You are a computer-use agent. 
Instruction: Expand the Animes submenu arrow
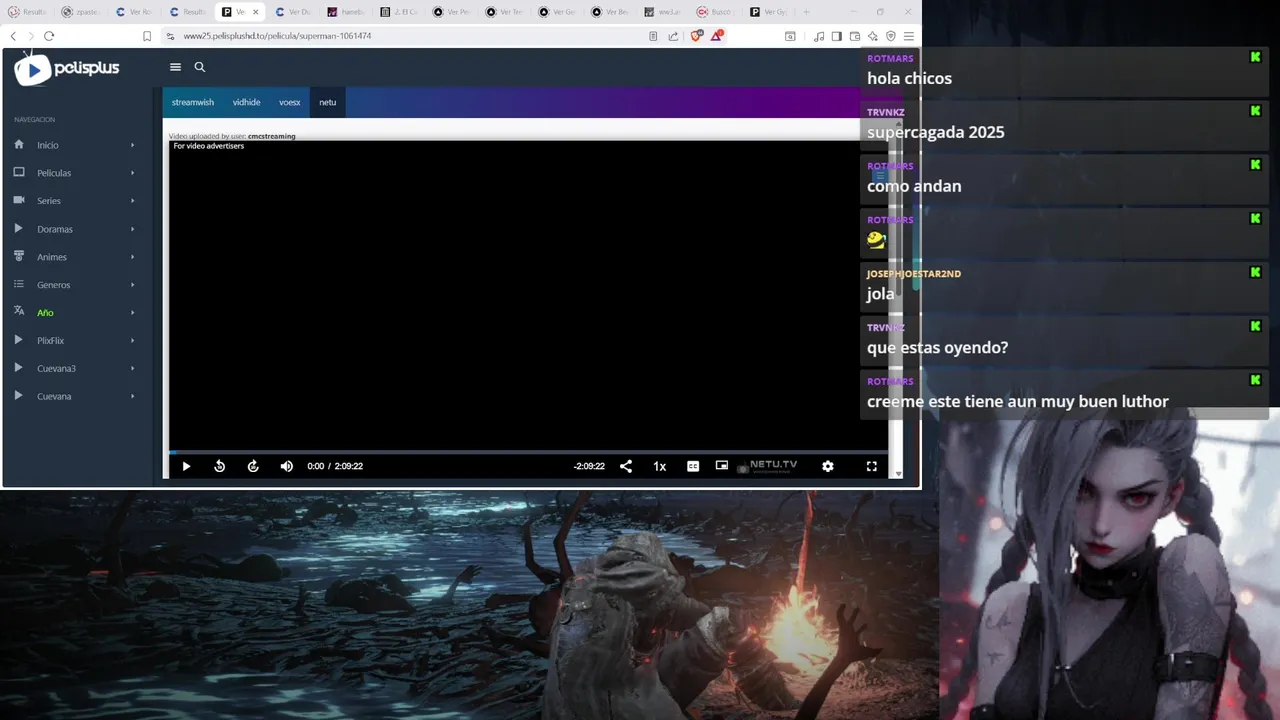point(132,257)
